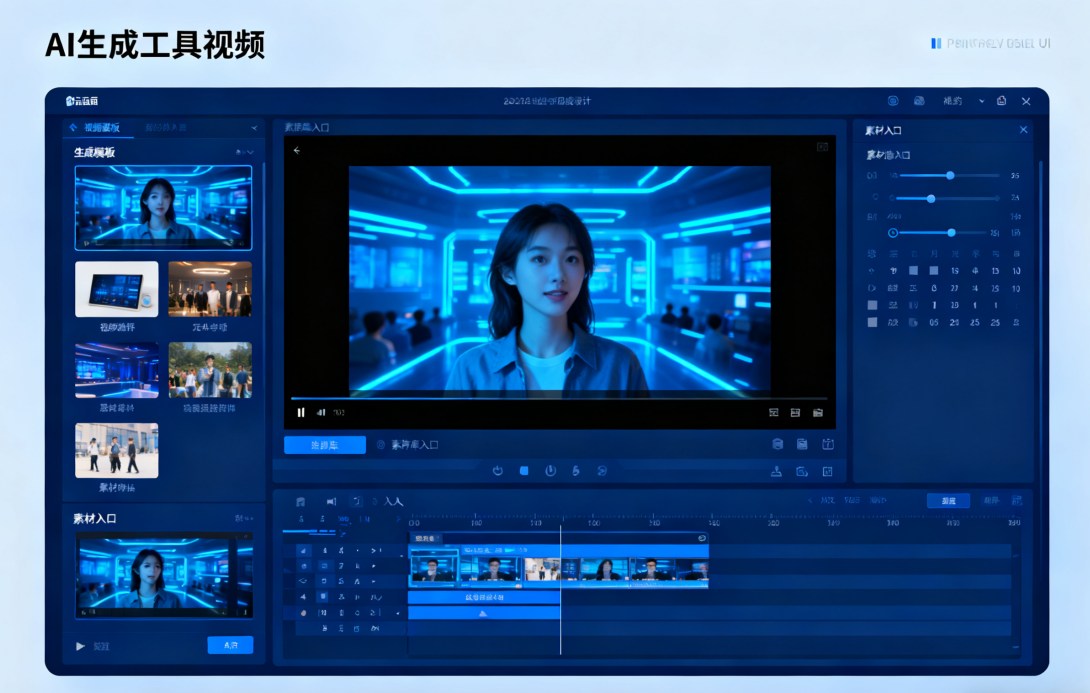Click the volume icon in the player bar

321,412
